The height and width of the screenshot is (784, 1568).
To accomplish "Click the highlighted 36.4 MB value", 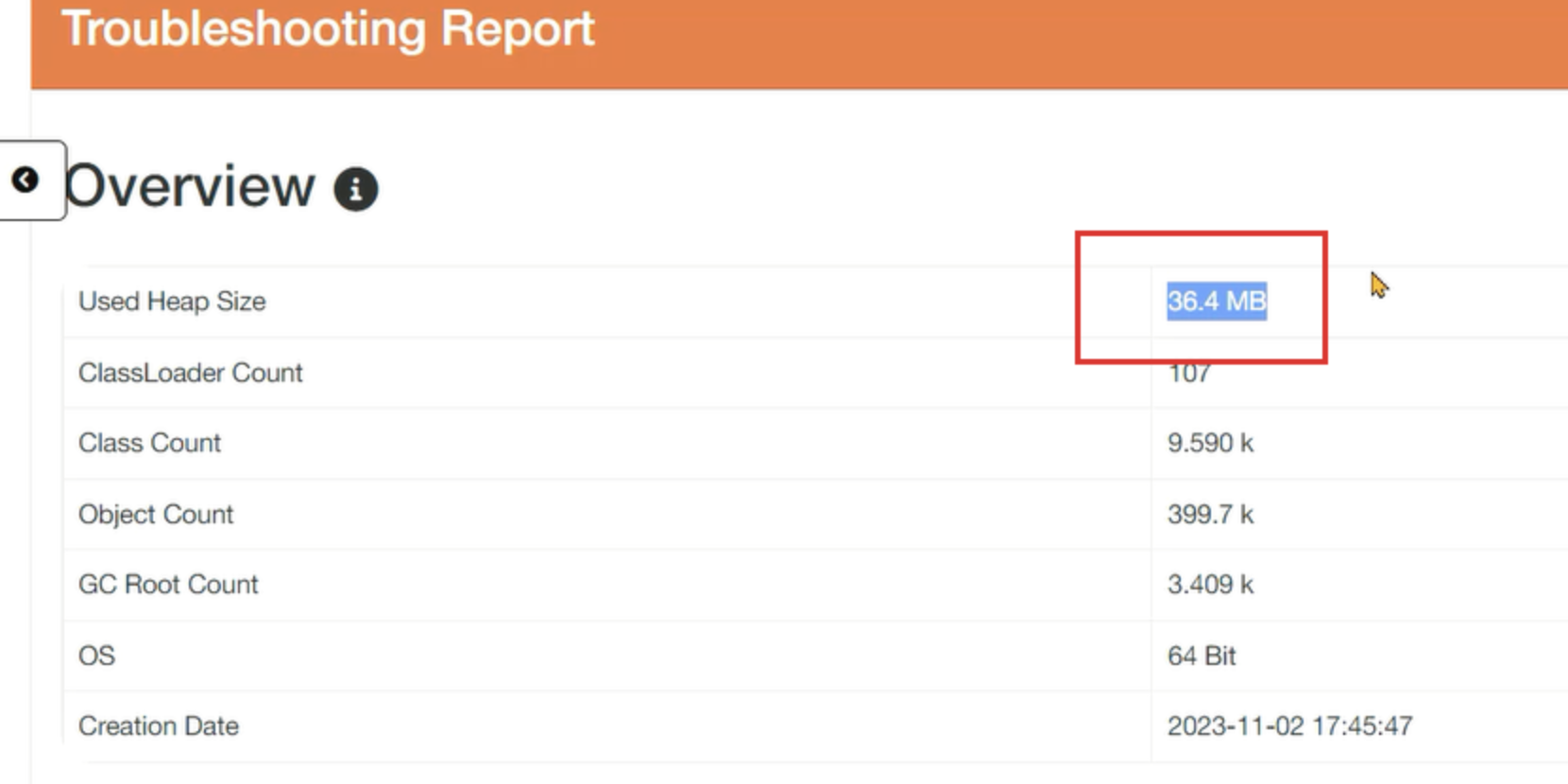I will (x=1216, y=301).
